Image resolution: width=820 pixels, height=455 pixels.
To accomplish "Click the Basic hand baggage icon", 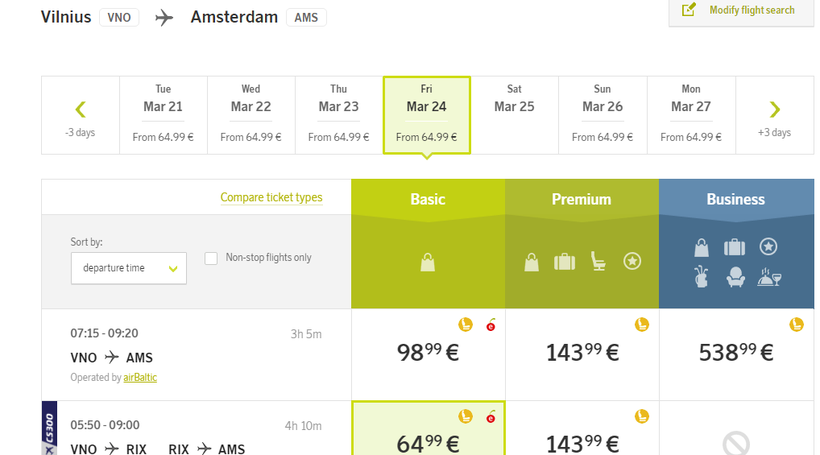I will (x=428, y=263).
